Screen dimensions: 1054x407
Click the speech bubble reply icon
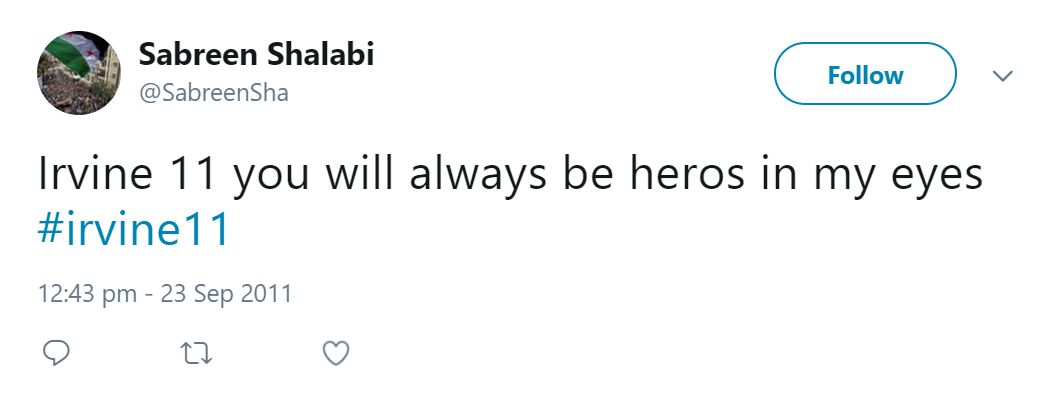(x=57, y=352)
